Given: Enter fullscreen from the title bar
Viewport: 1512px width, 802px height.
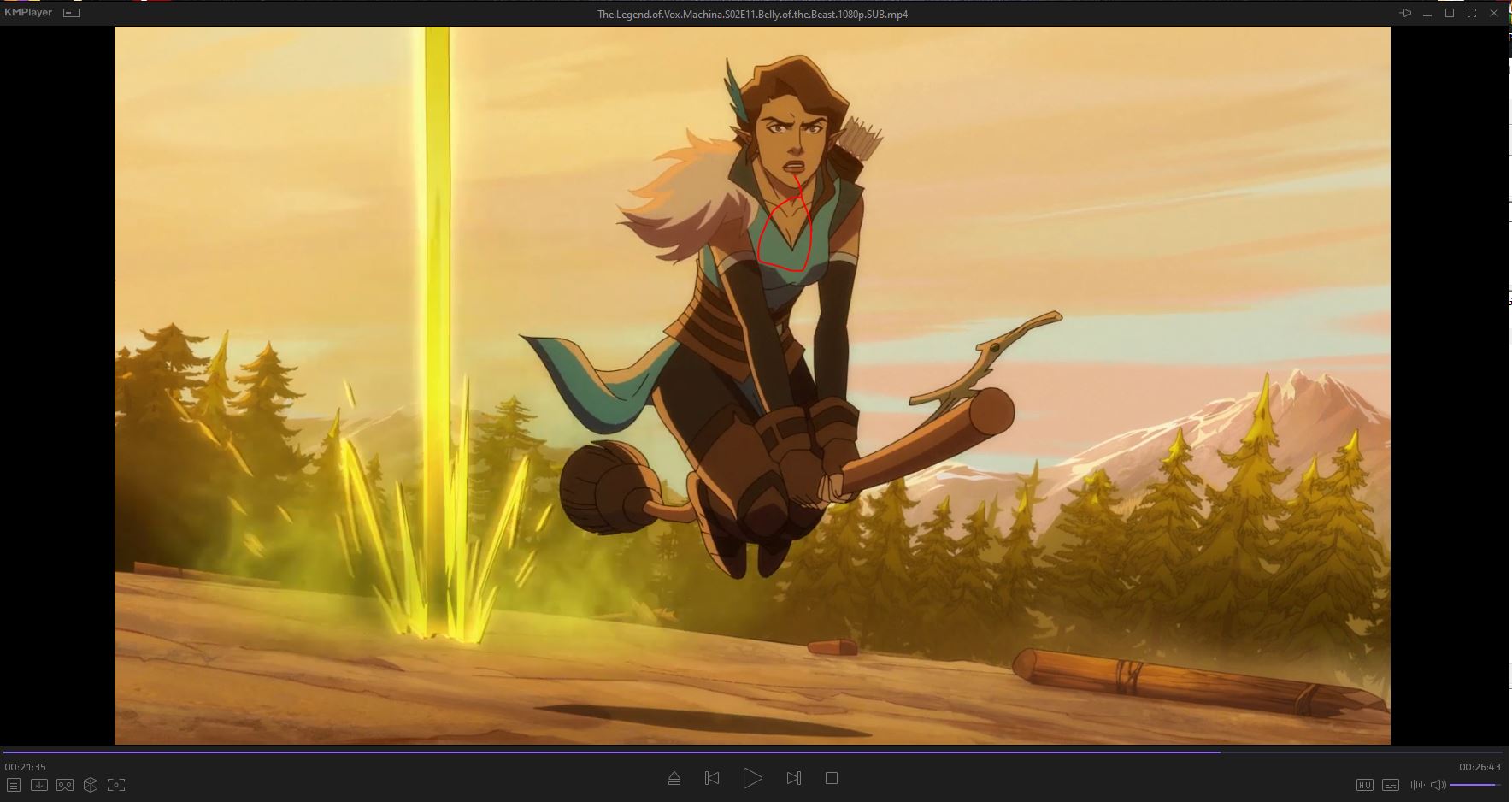Looking at the screenshot, I should coord(1472,13).
